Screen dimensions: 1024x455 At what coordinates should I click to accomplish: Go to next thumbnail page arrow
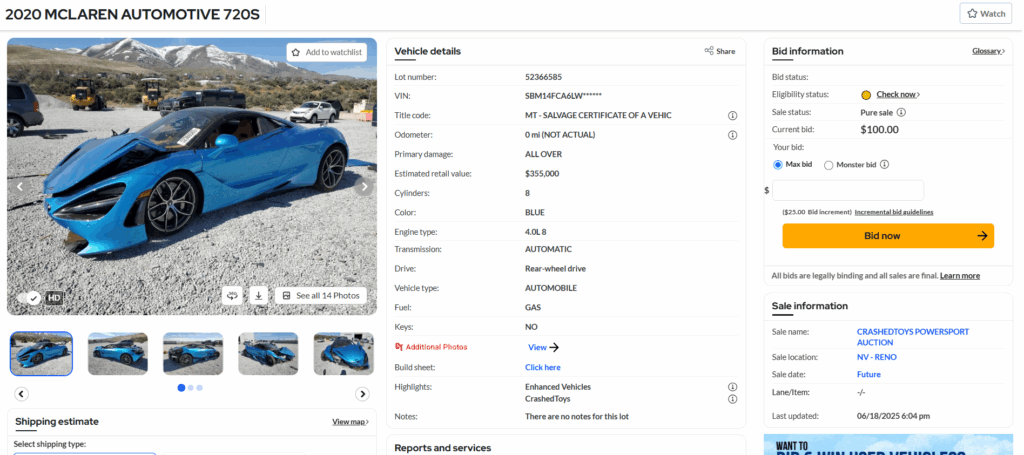click(x=362, y=394)
